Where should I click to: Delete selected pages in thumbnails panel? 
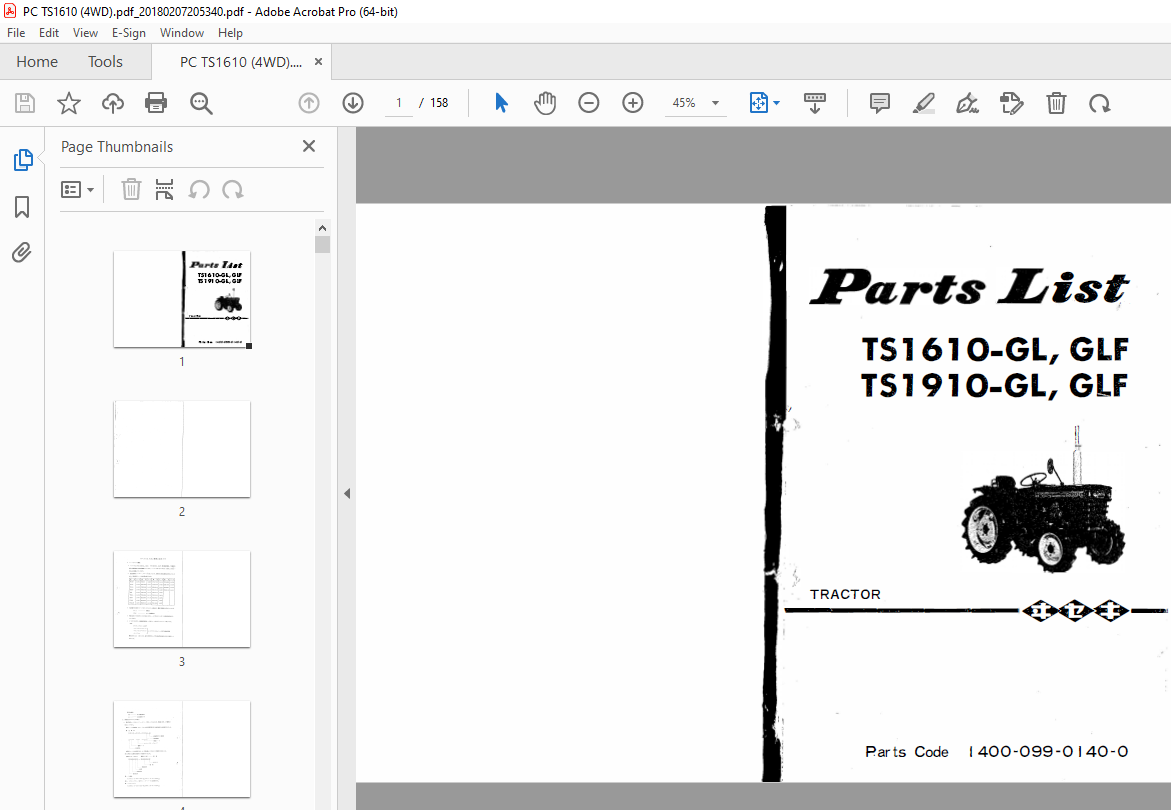[131, 190]
